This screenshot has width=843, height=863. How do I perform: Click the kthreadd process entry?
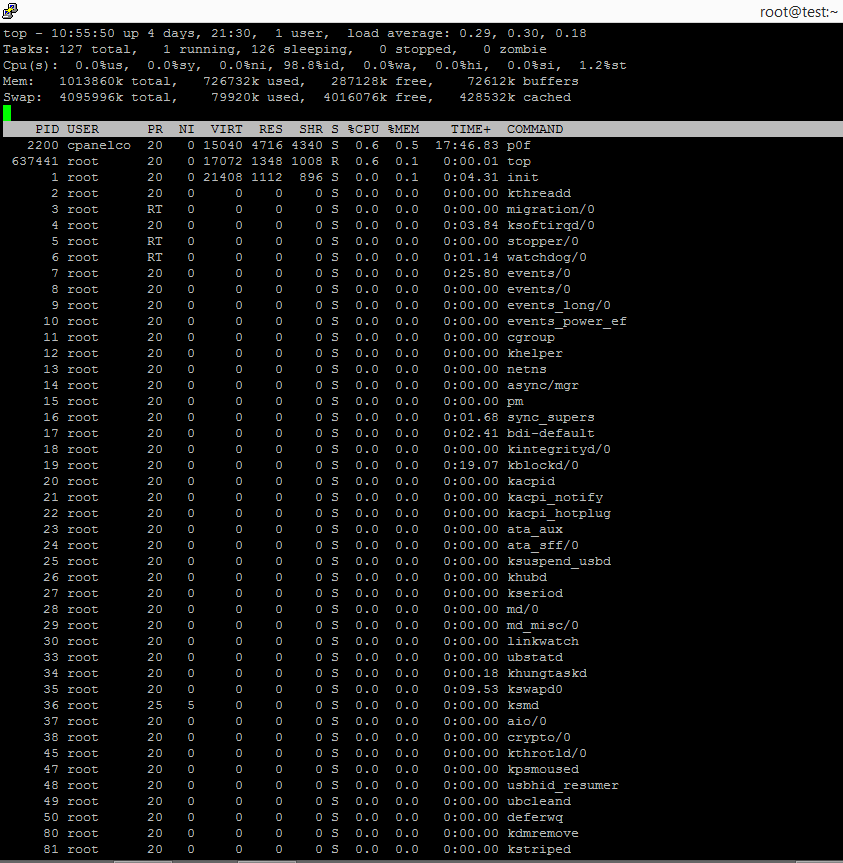click(x=539, y=193)
